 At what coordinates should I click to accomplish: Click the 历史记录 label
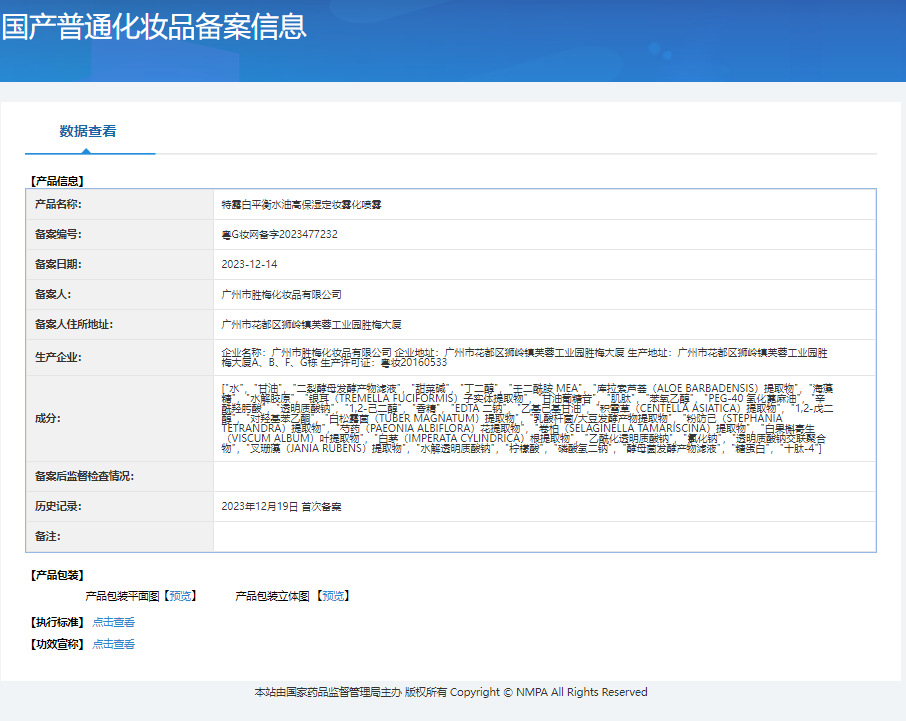click(58, 506)
